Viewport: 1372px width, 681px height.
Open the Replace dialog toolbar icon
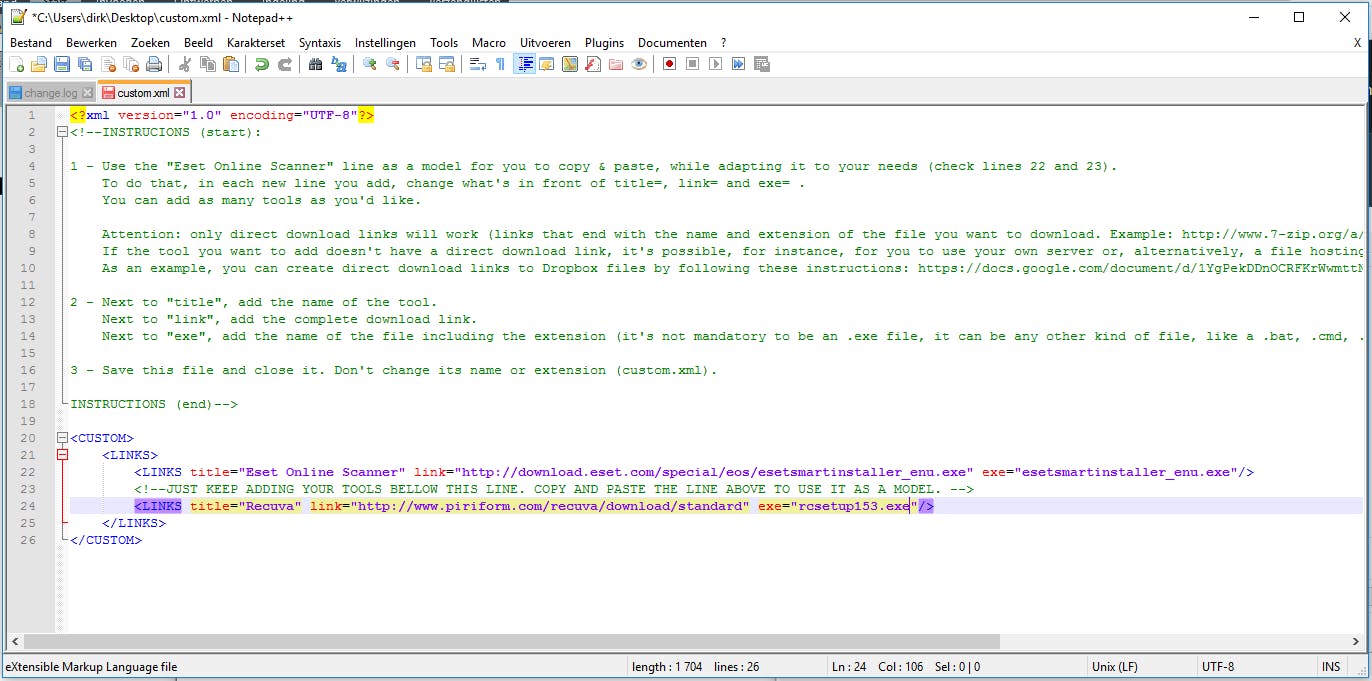(339, 64)
